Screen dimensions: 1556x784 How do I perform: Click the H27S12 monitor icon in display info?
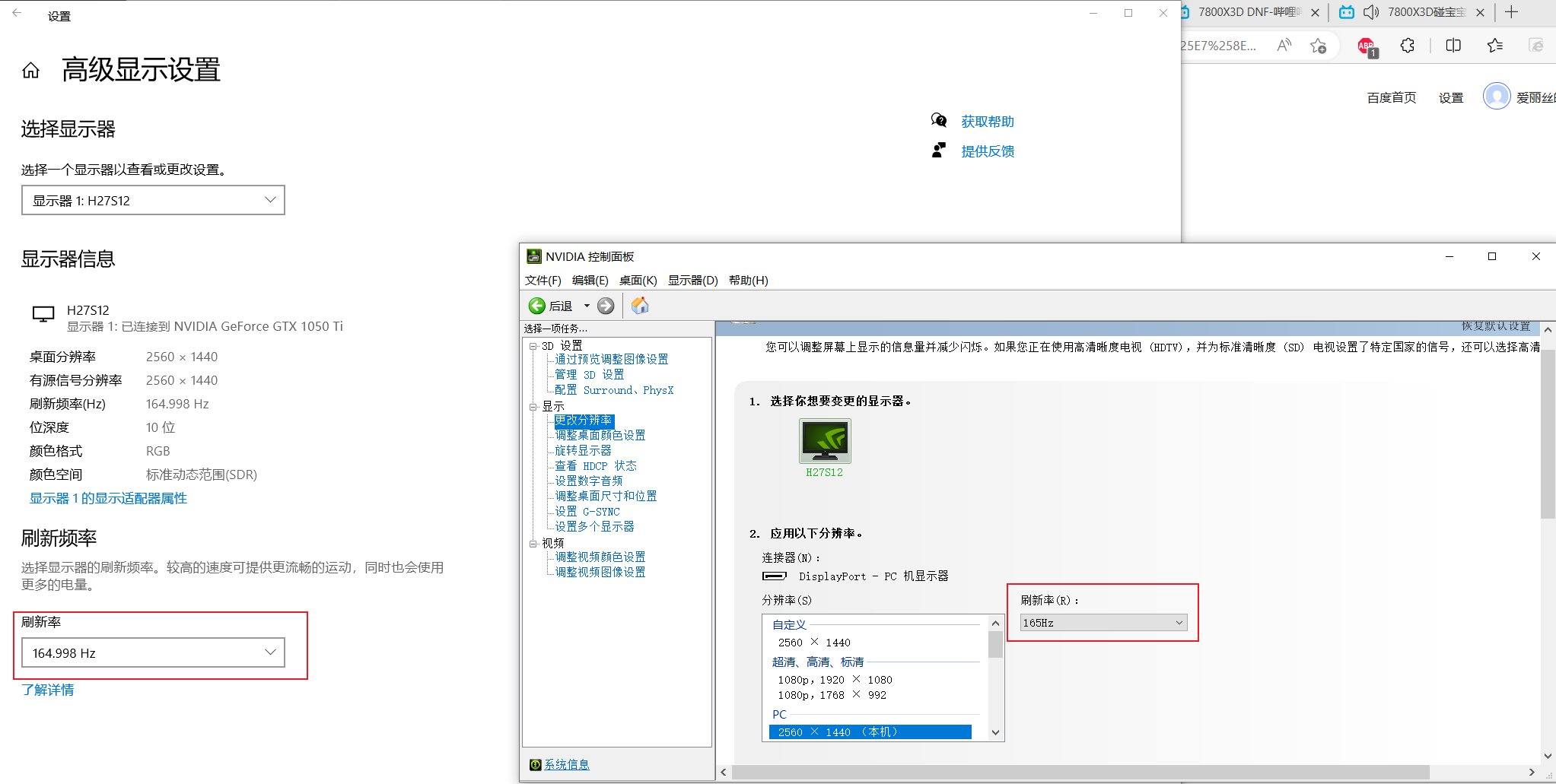point(43,313)
